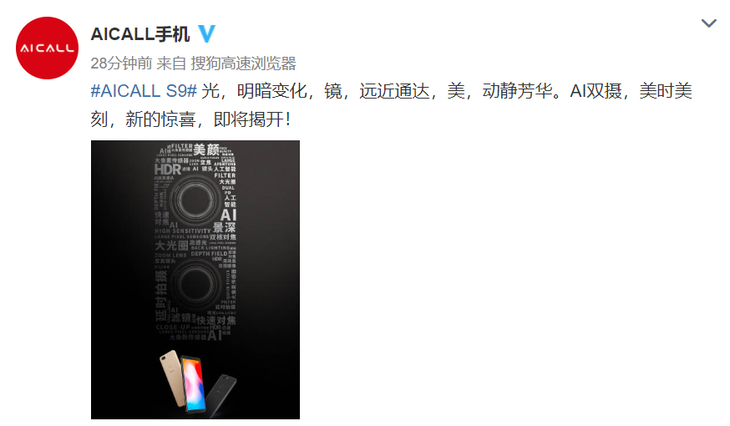Click the post text starting with 光，明暗变化
This screenshot has width=730, height=426.
392,105
